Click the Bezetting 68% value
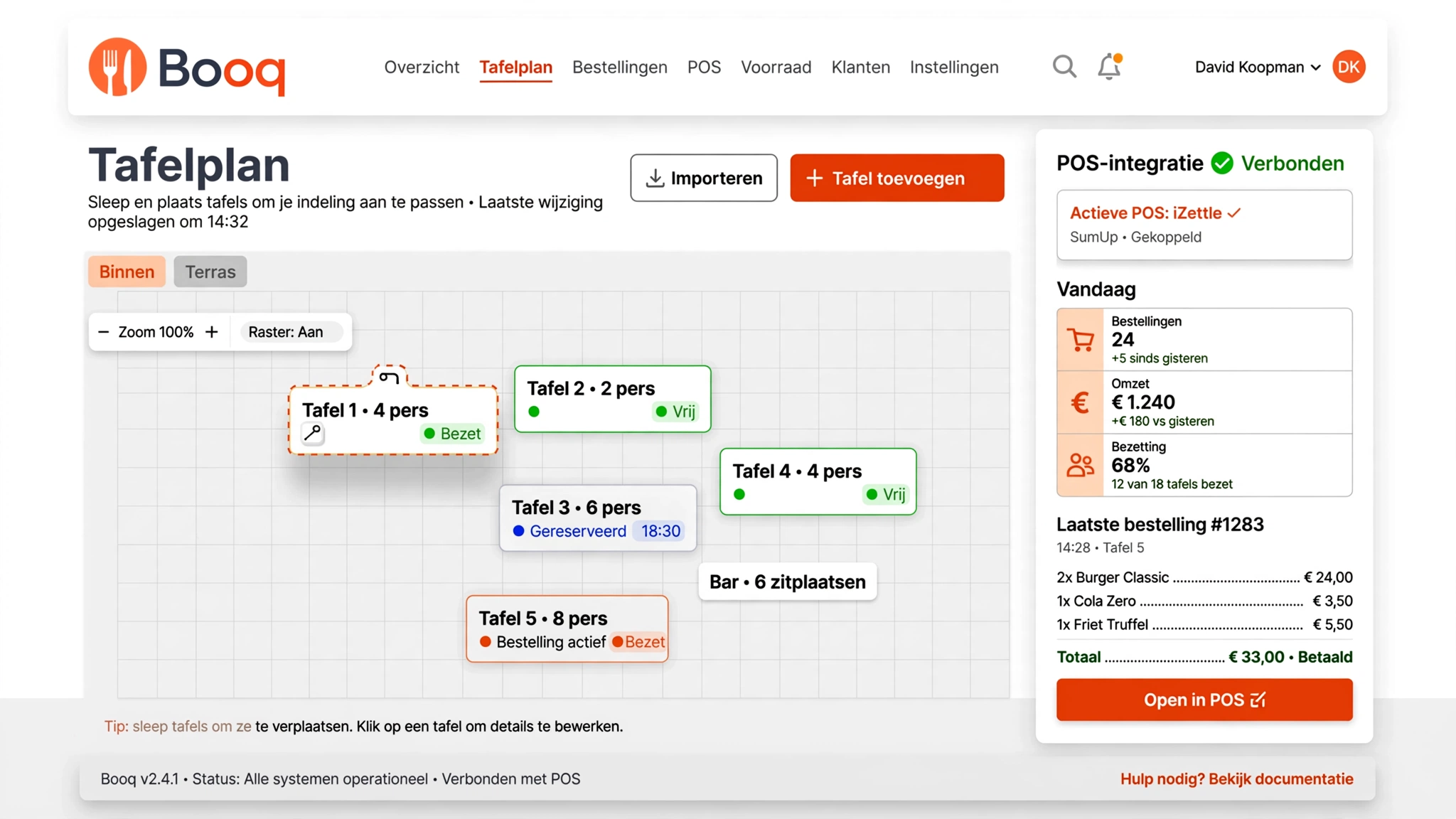 tap(1130, 466)
